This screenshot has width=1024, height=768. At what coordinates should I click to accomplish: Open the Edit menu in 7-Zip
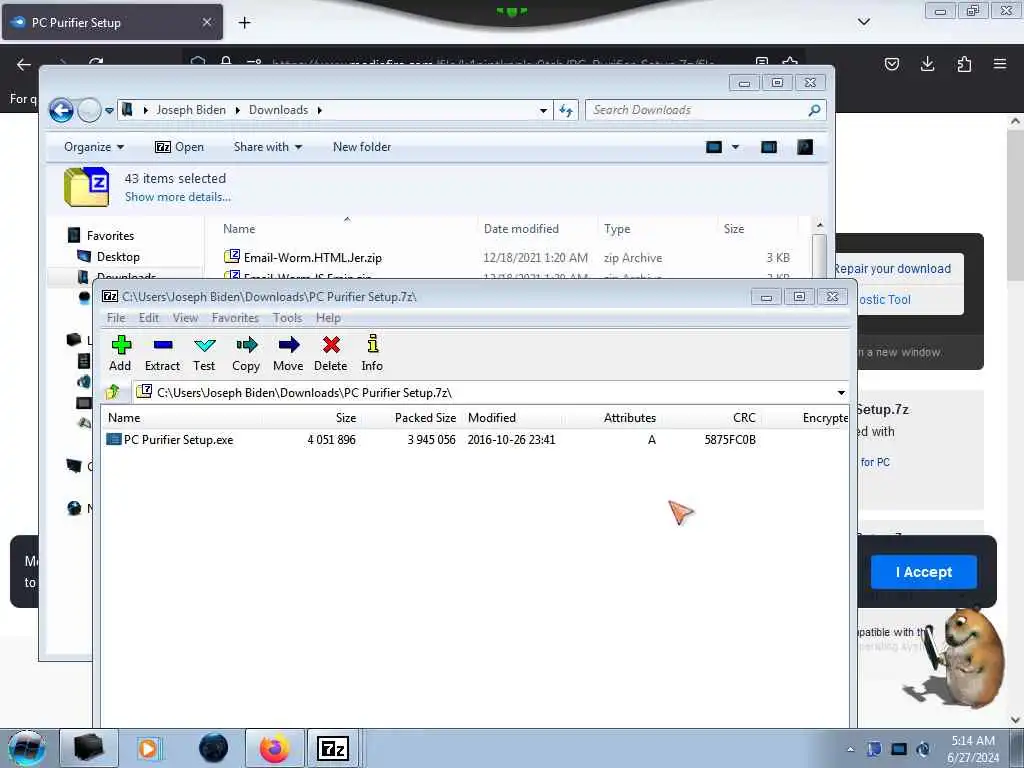click(149, 318)
